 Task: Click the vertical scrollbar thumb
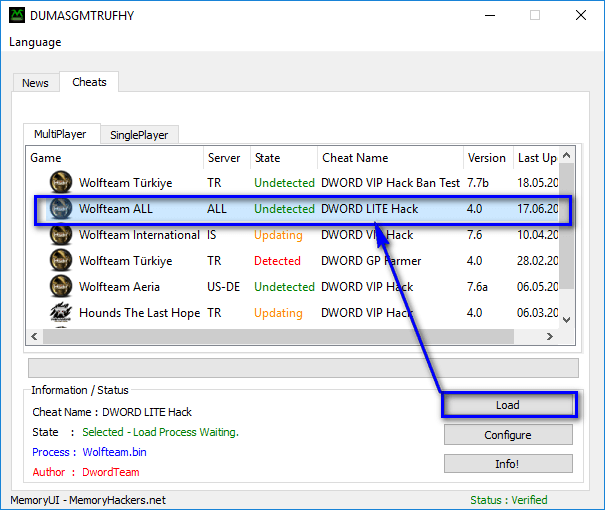(566, 226)
